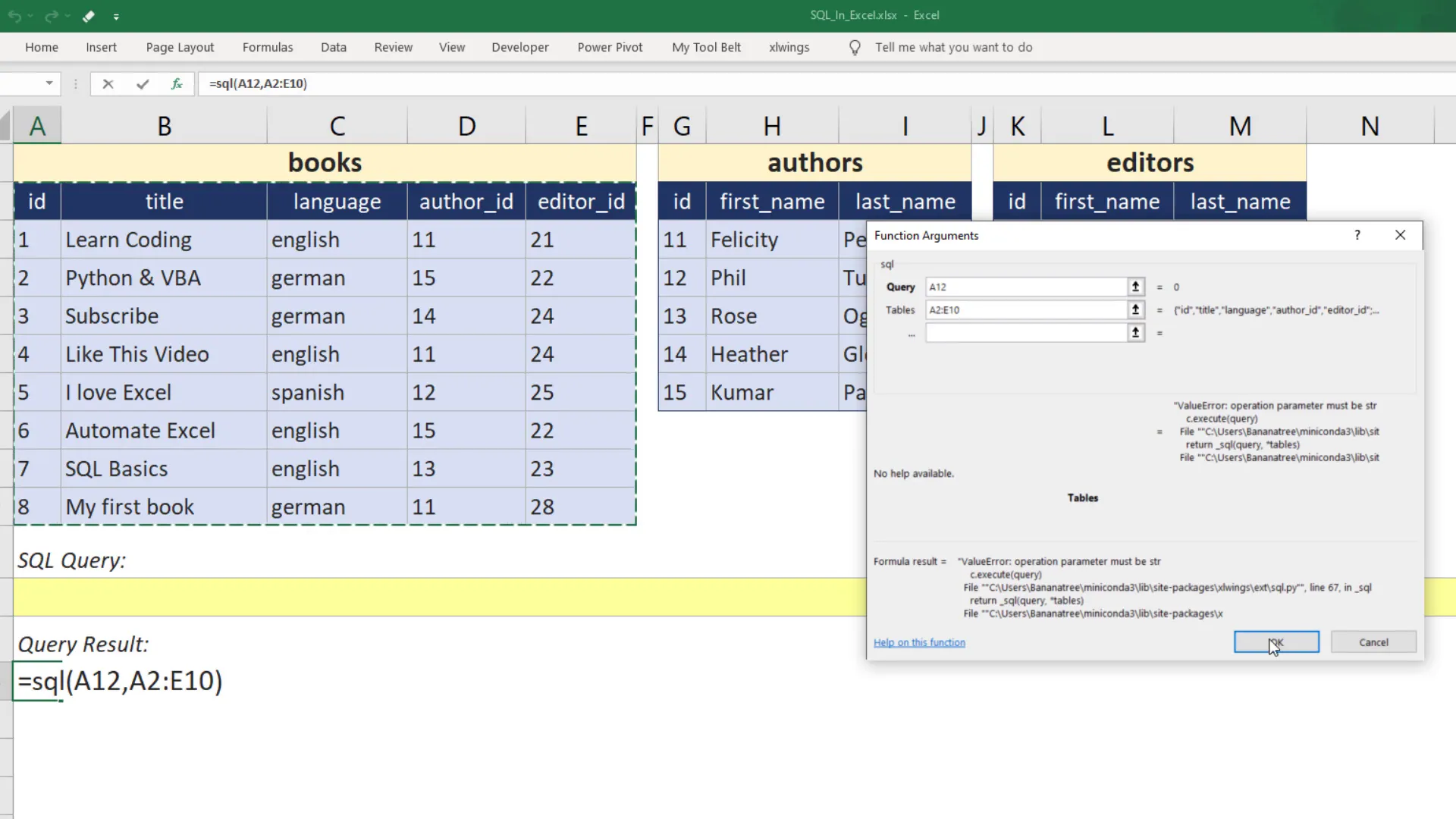
Task: Click the range selector beside the Query field
Action: 1134,287
